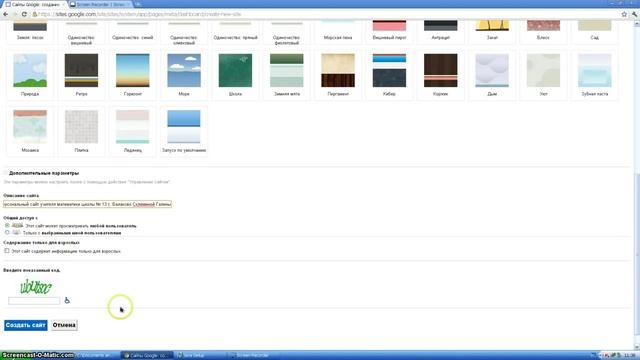Switch to the Screen Recorder browser tab

pyautogui.click(x=100, y=4)
